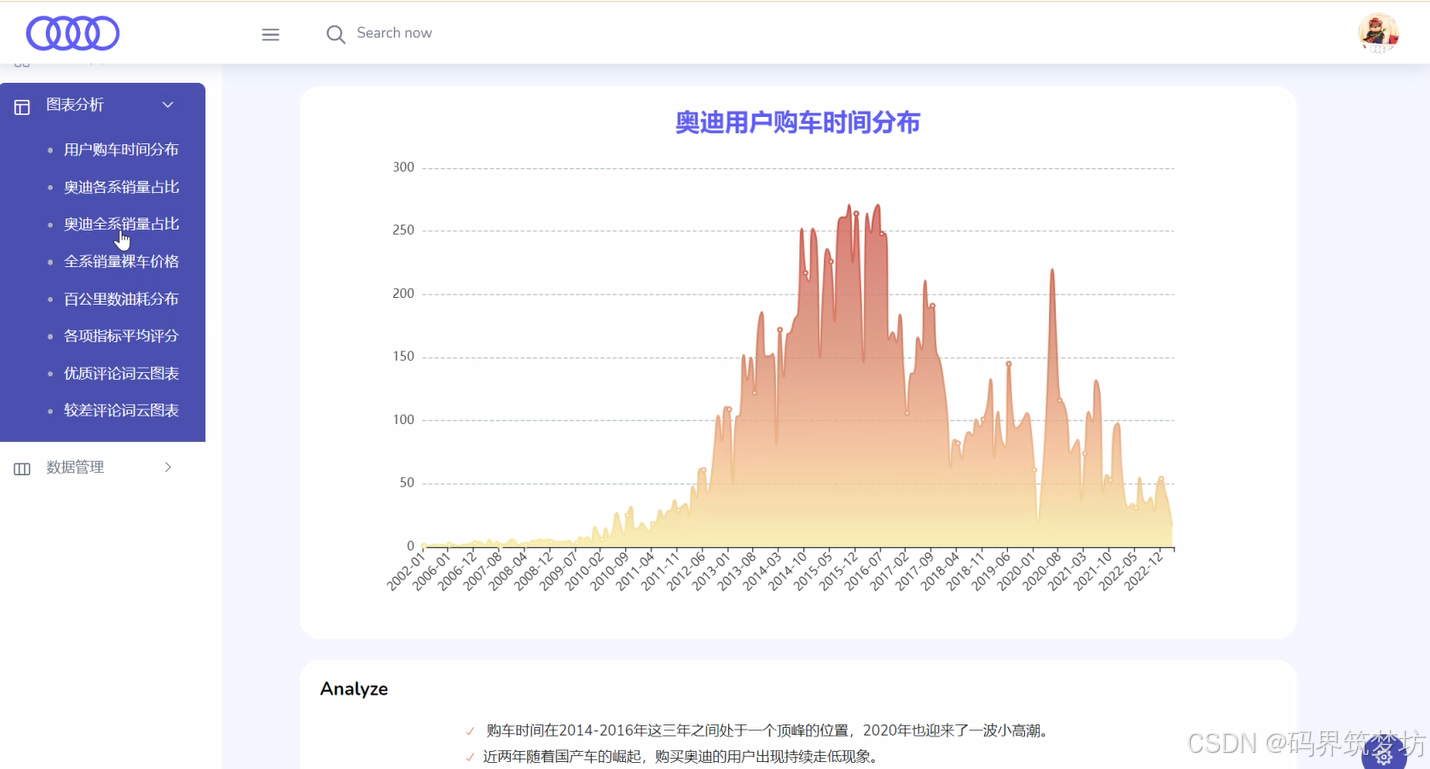Open 图表分析 menu header
This screenshot has width=1430, height=769.
click(x=75, y=105)
